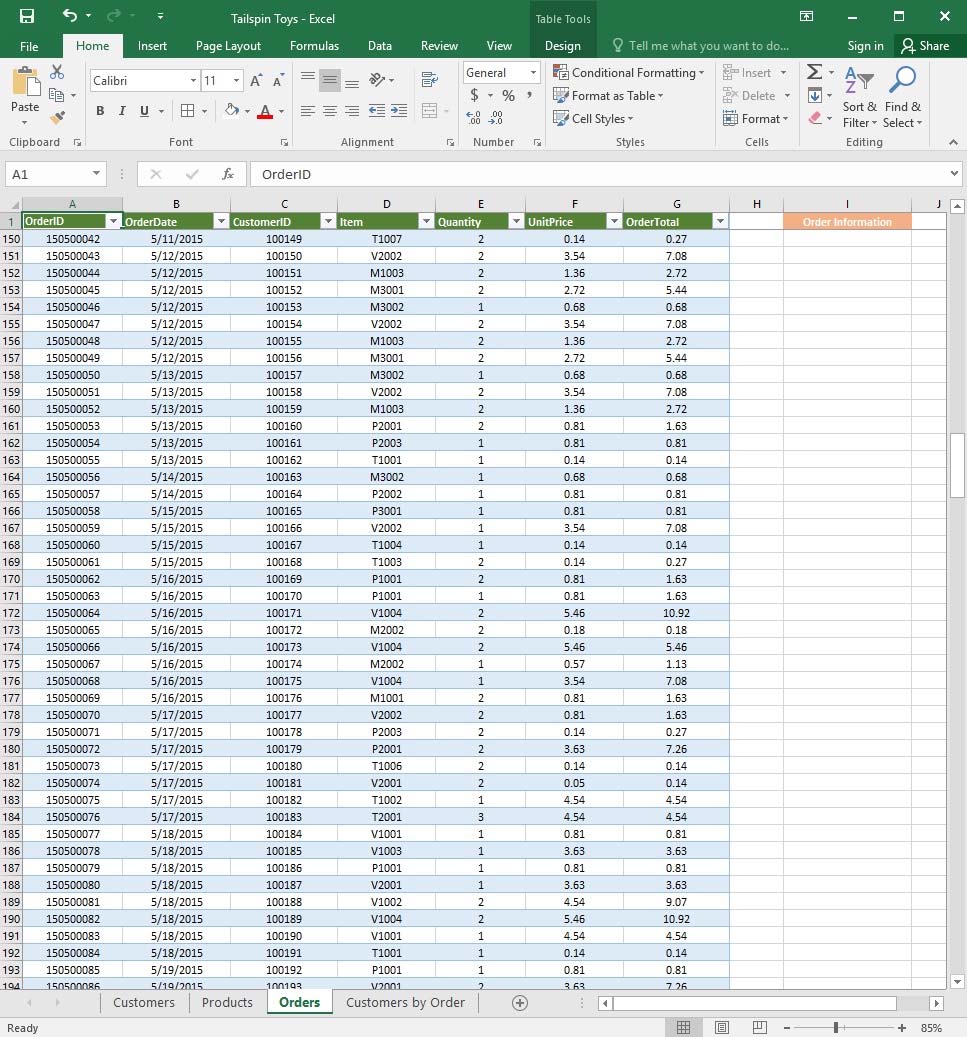Screen dimensions: 967x1037
Task: Click the zoom slider handle
Action: point(836,1028)
